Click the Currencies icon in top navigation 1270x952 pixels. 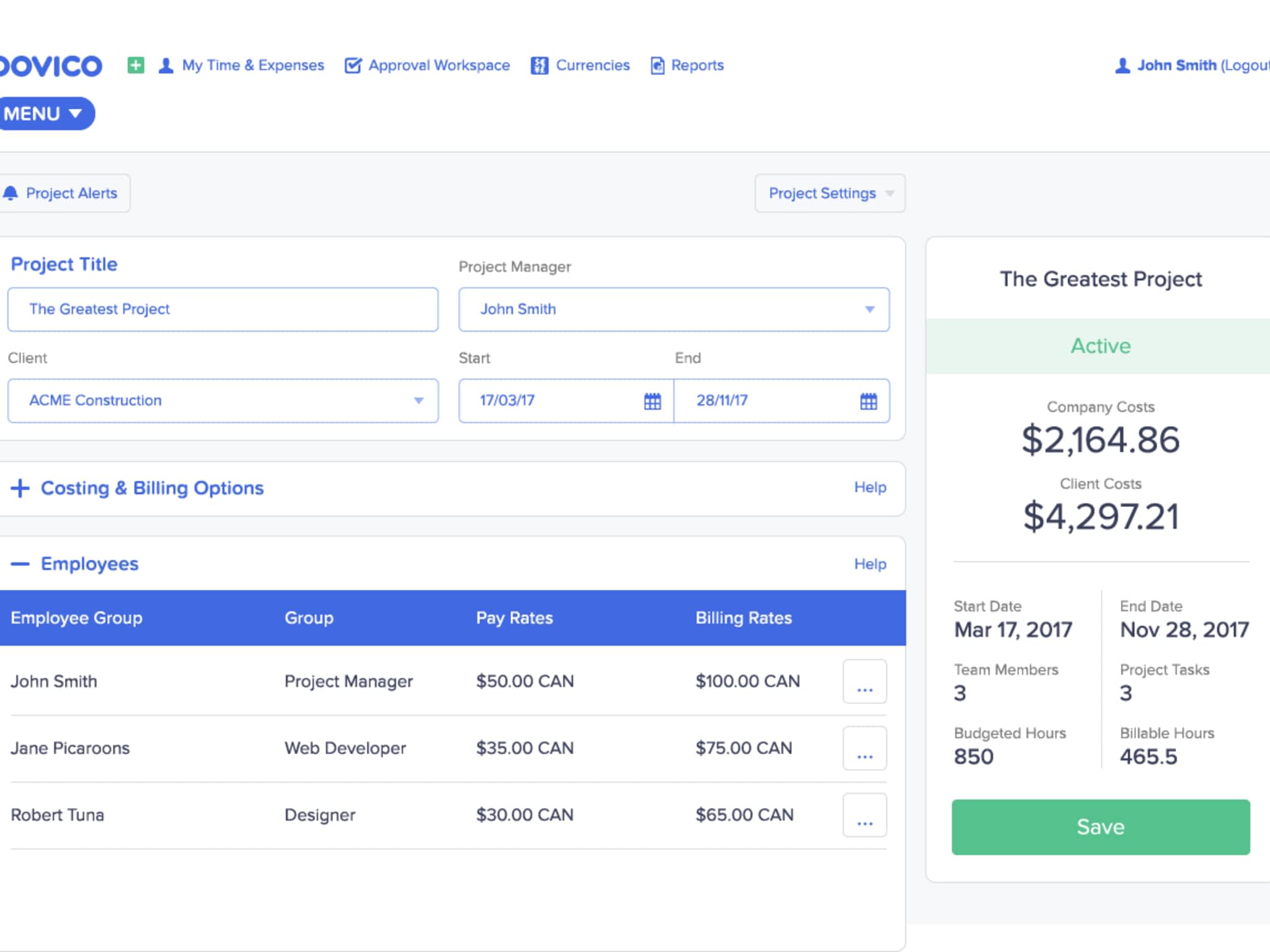(x=539, y=65)
